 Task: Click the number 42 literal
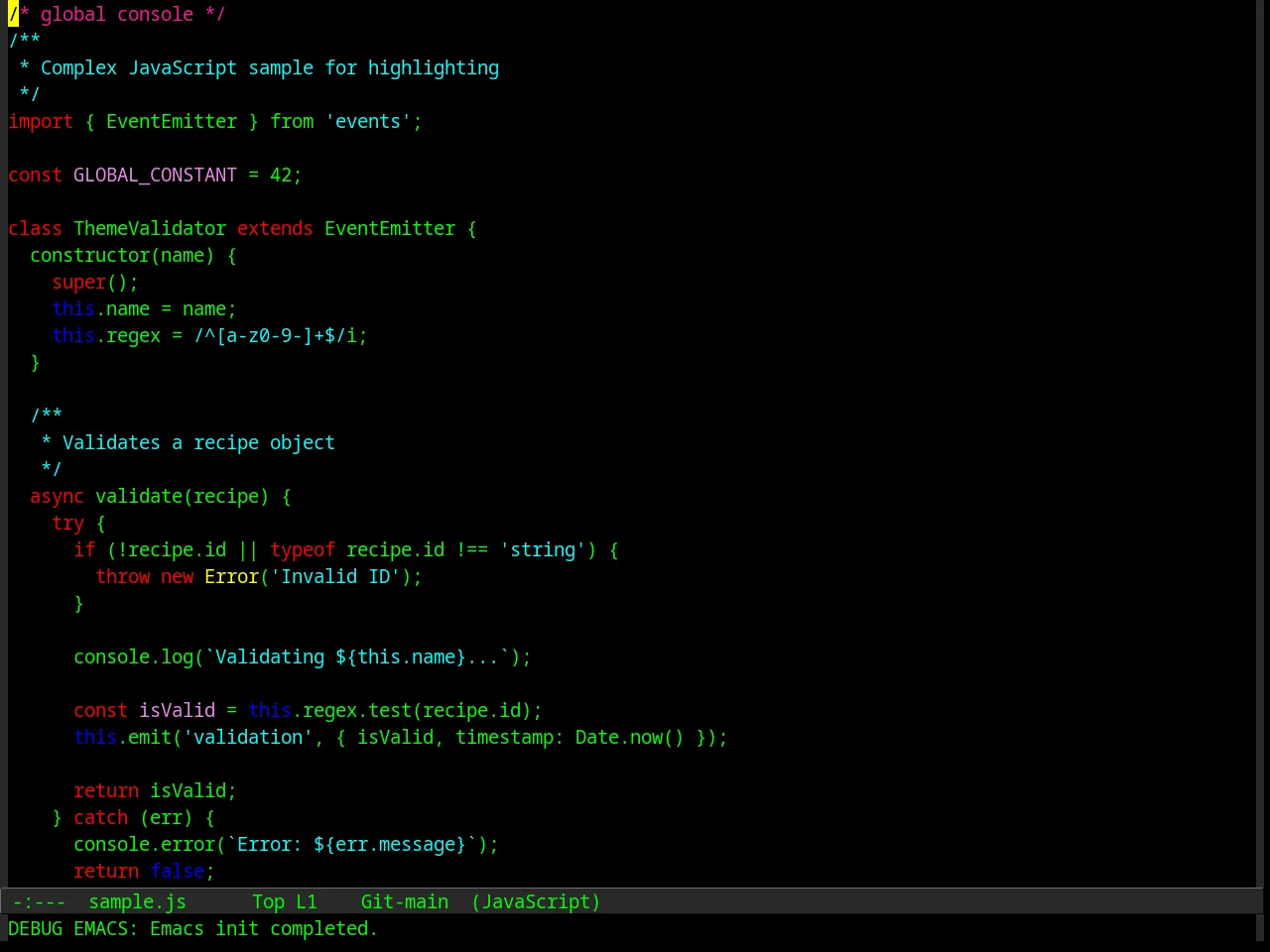click(281, 176)
